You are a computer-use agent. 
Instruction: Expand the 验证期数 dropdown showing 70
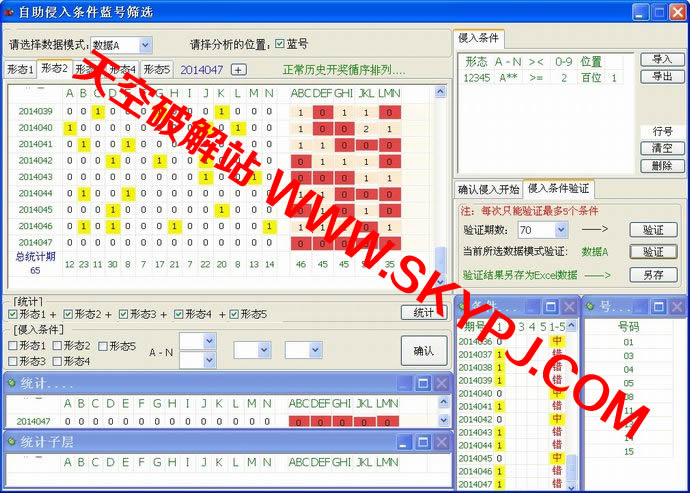[x=560, y=229]
